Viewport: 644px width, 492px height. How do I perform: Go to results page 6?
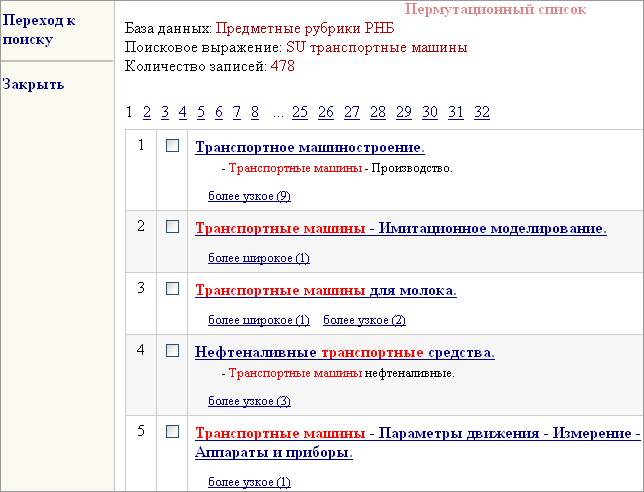219,112
